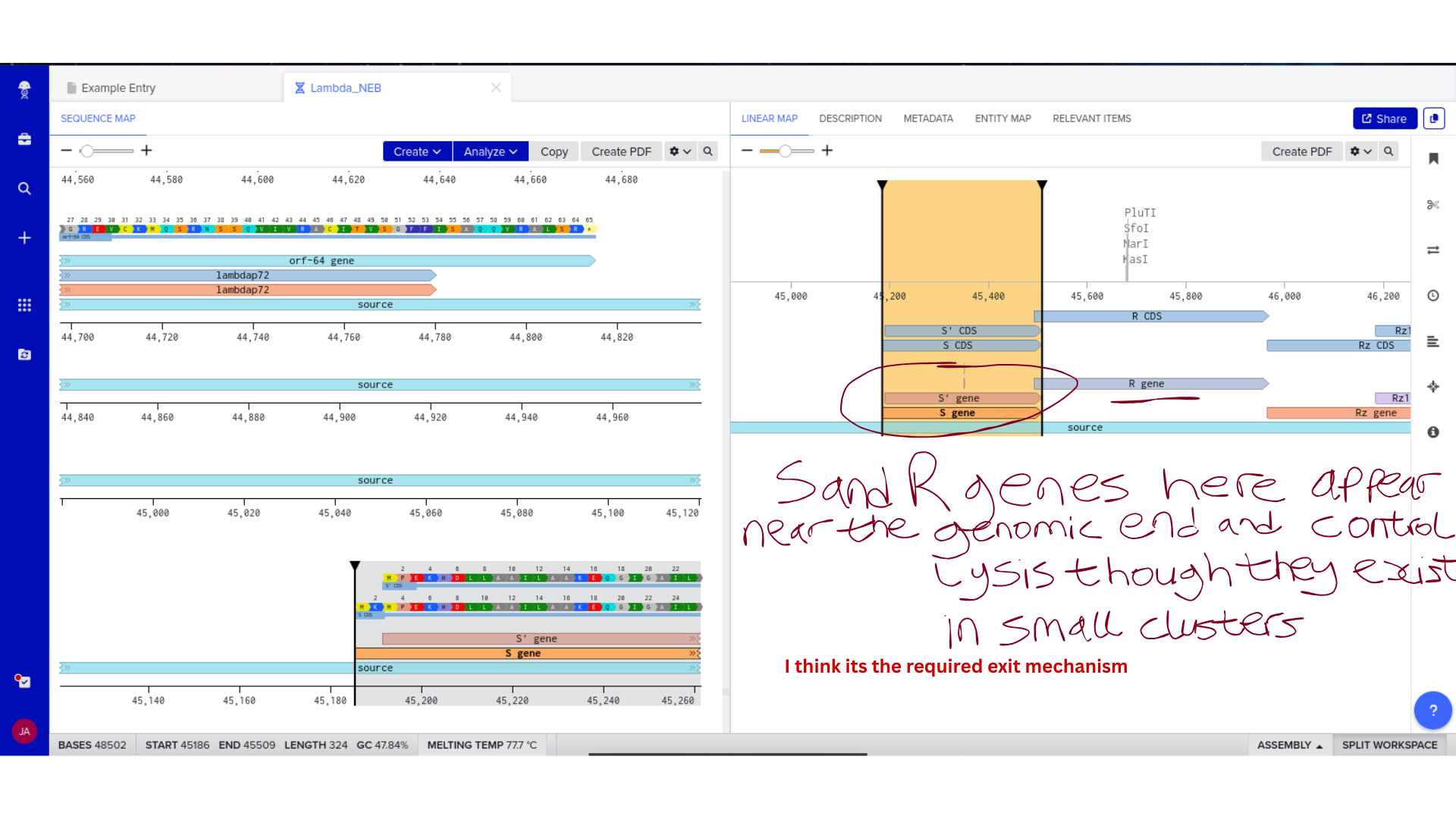
Task: Click the bookmark icon in right rail
Action: coord(1432,158)
